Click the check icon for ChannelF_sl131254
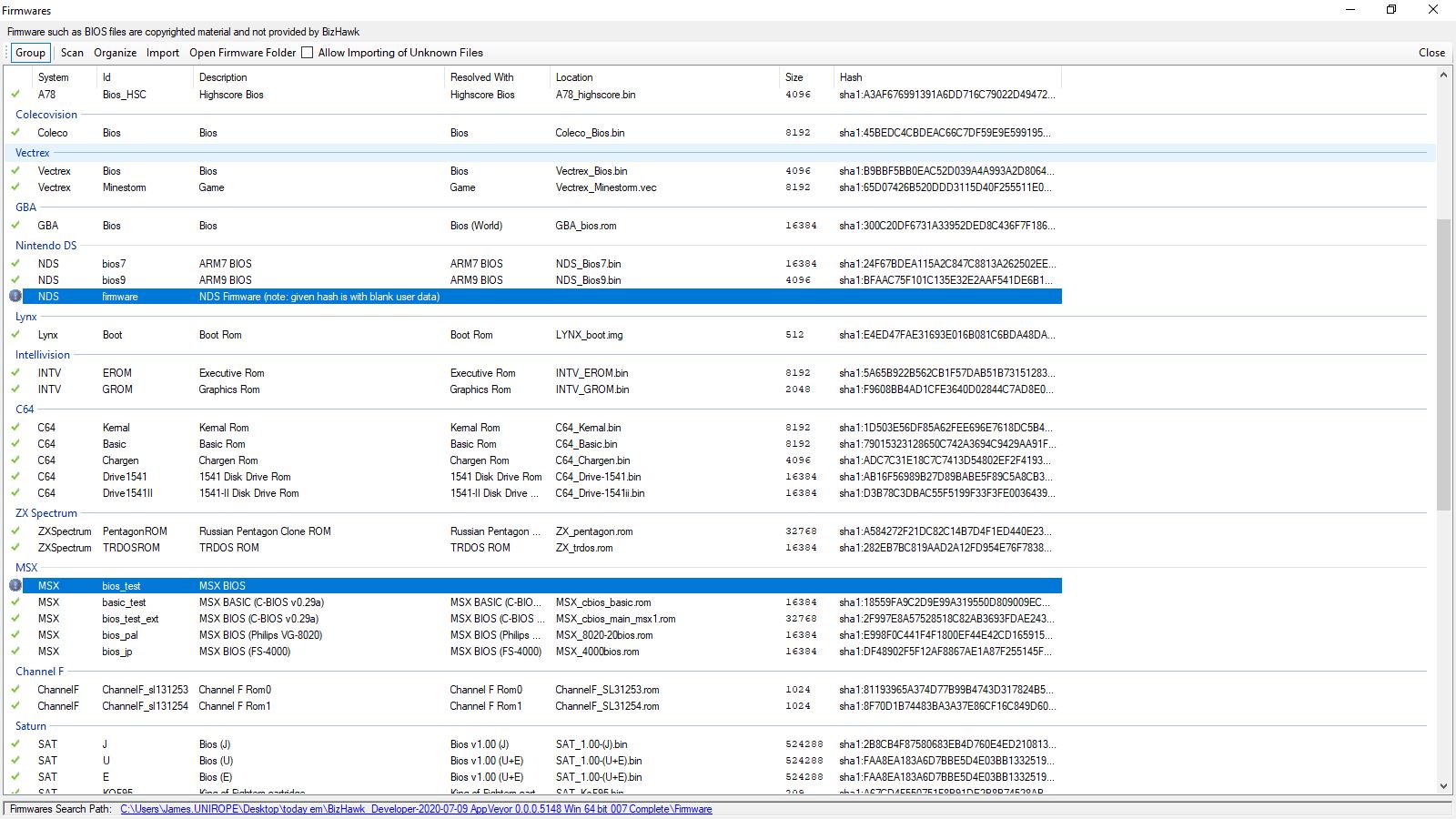 [x=15, y=705]
